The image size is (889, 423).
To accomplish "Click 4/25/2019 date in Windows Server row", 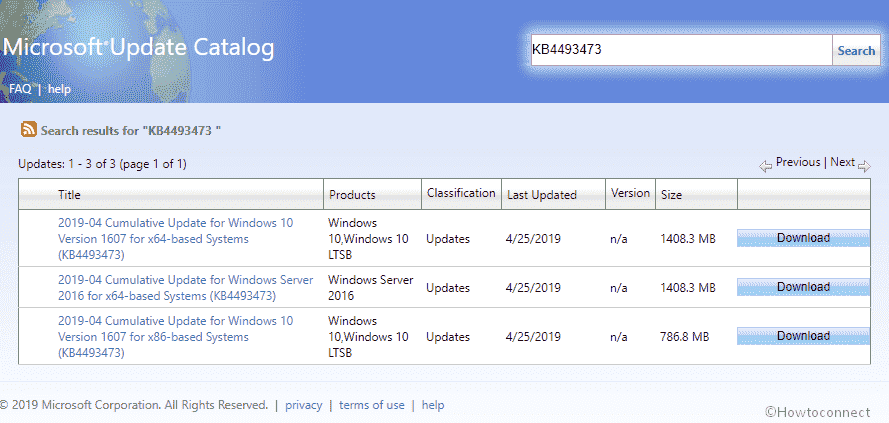I will point(533,287).
